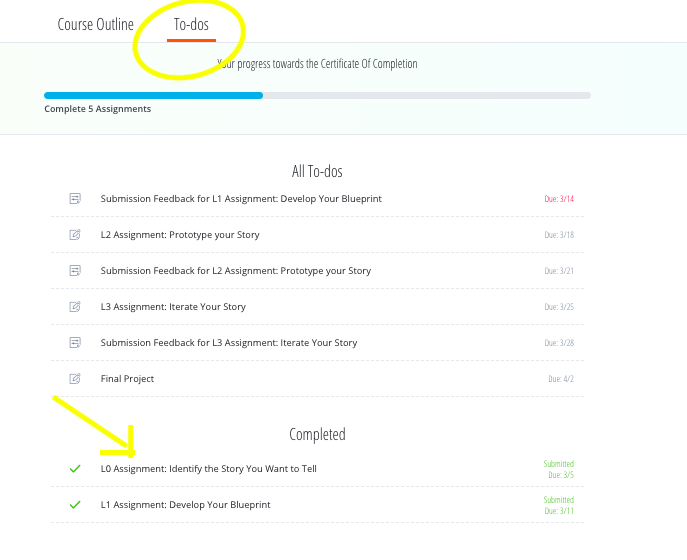Open Submission Feedback for L3 Assignment
Viewport: 687px width, 560px height.
(x=229, y=343)
